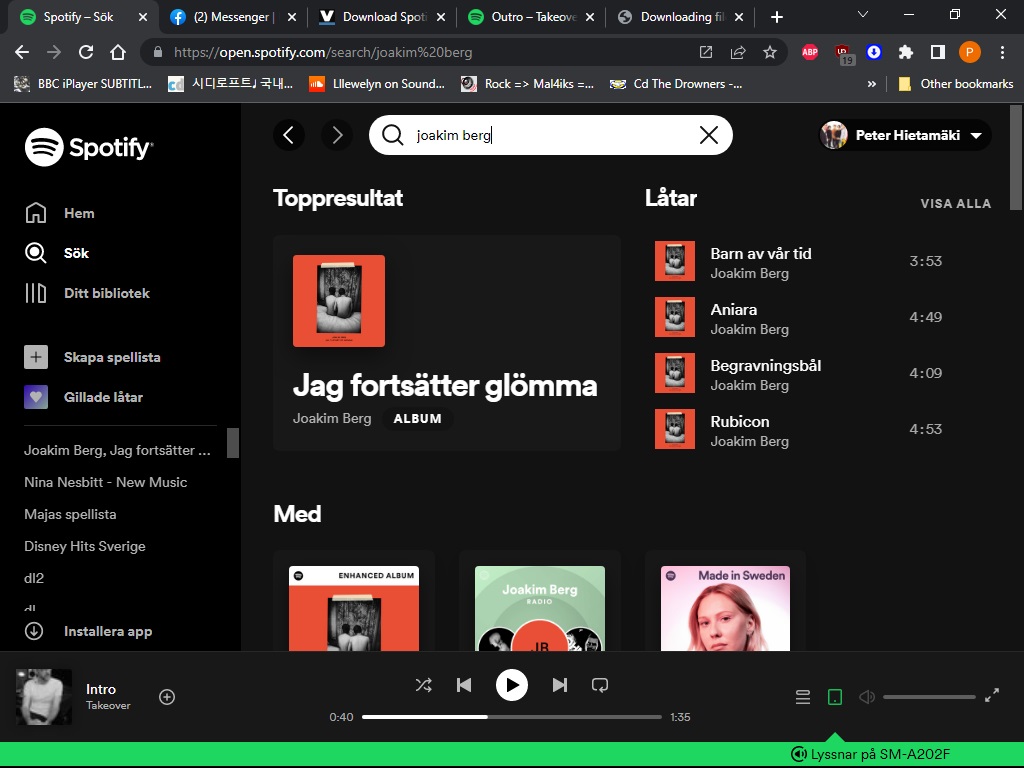
Task: Open Chrome three-dot menu
Action: point(1002,52)
